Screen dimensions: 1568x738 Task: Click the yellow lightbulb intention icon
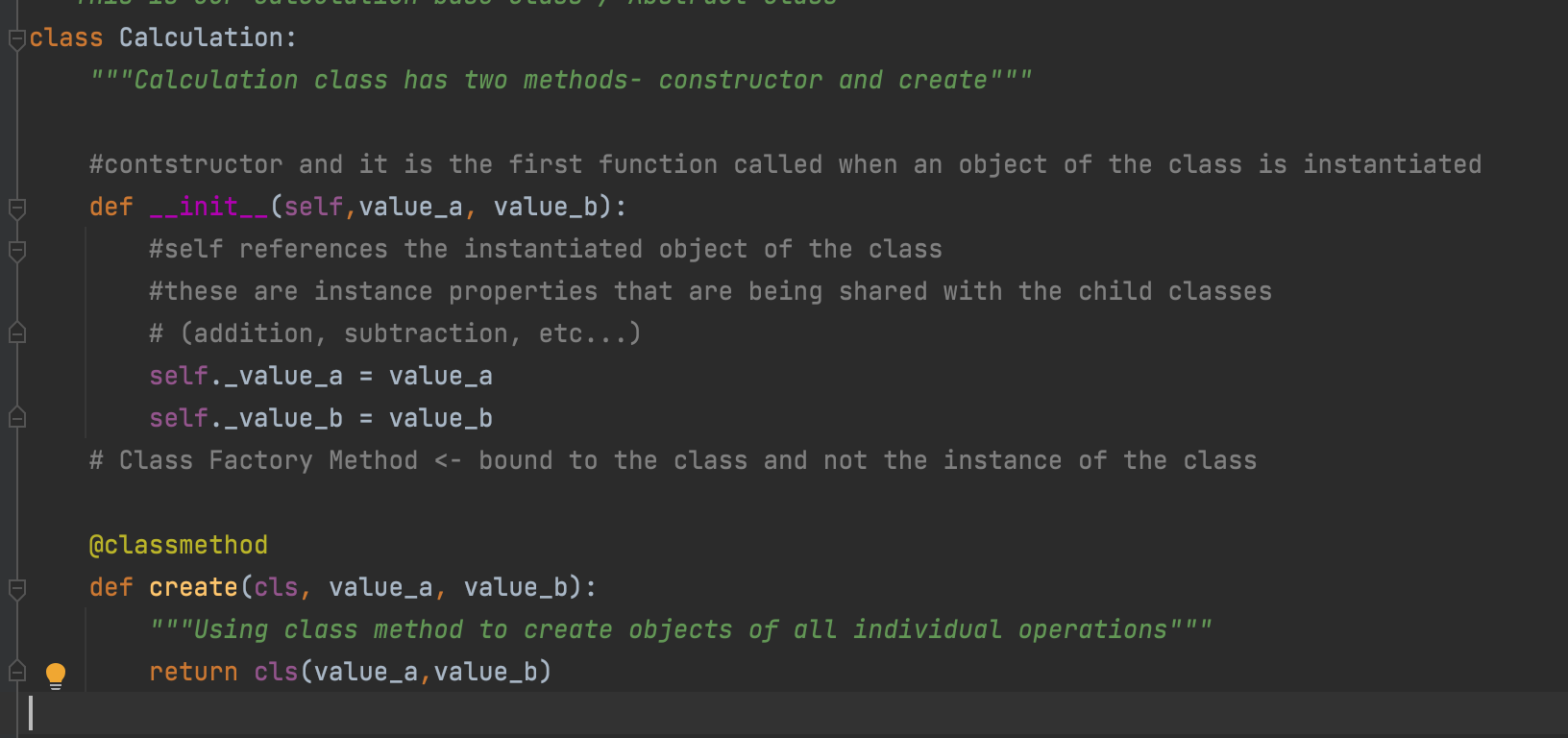[x=56, y=676]
